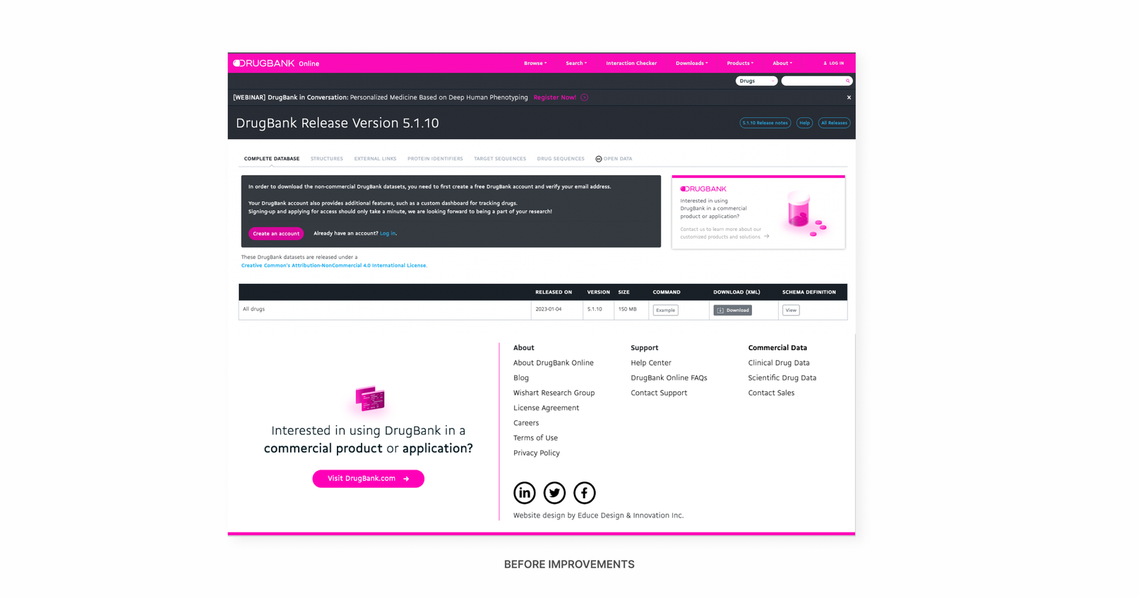Switch to the Protein Identifiers tab
Viewport: 1139px width, 598px height.
[x=435, y=158]
